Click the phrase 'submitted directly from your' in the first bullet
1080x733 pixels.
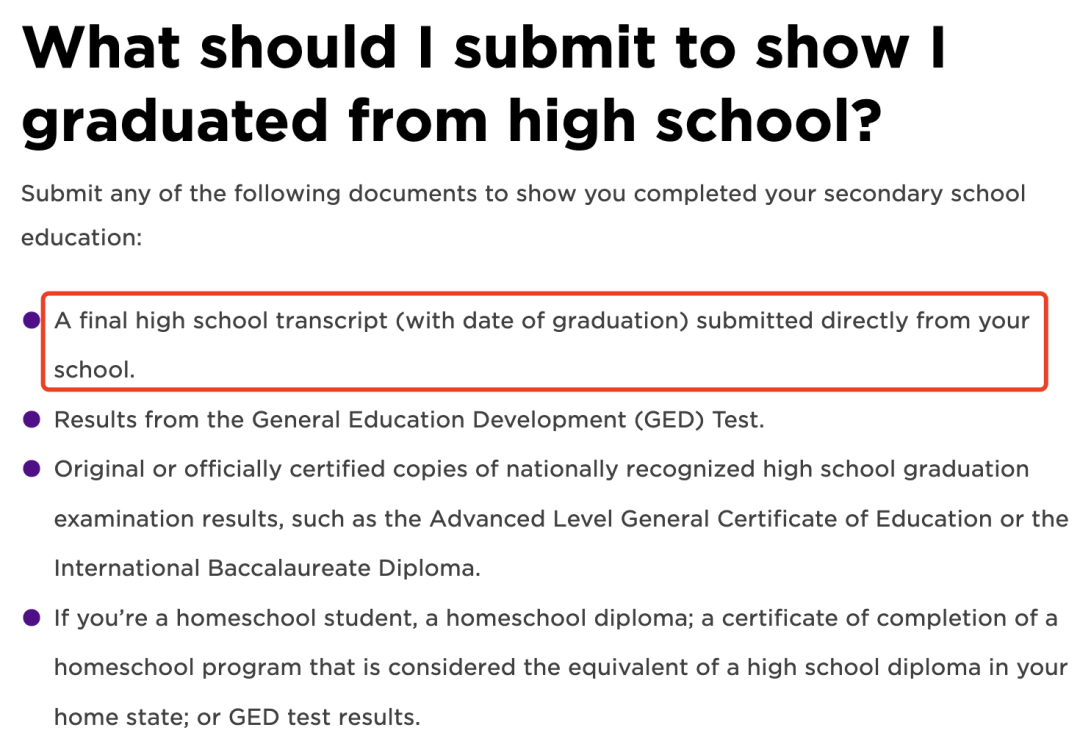pyautogui.click(x=862, y=321)
